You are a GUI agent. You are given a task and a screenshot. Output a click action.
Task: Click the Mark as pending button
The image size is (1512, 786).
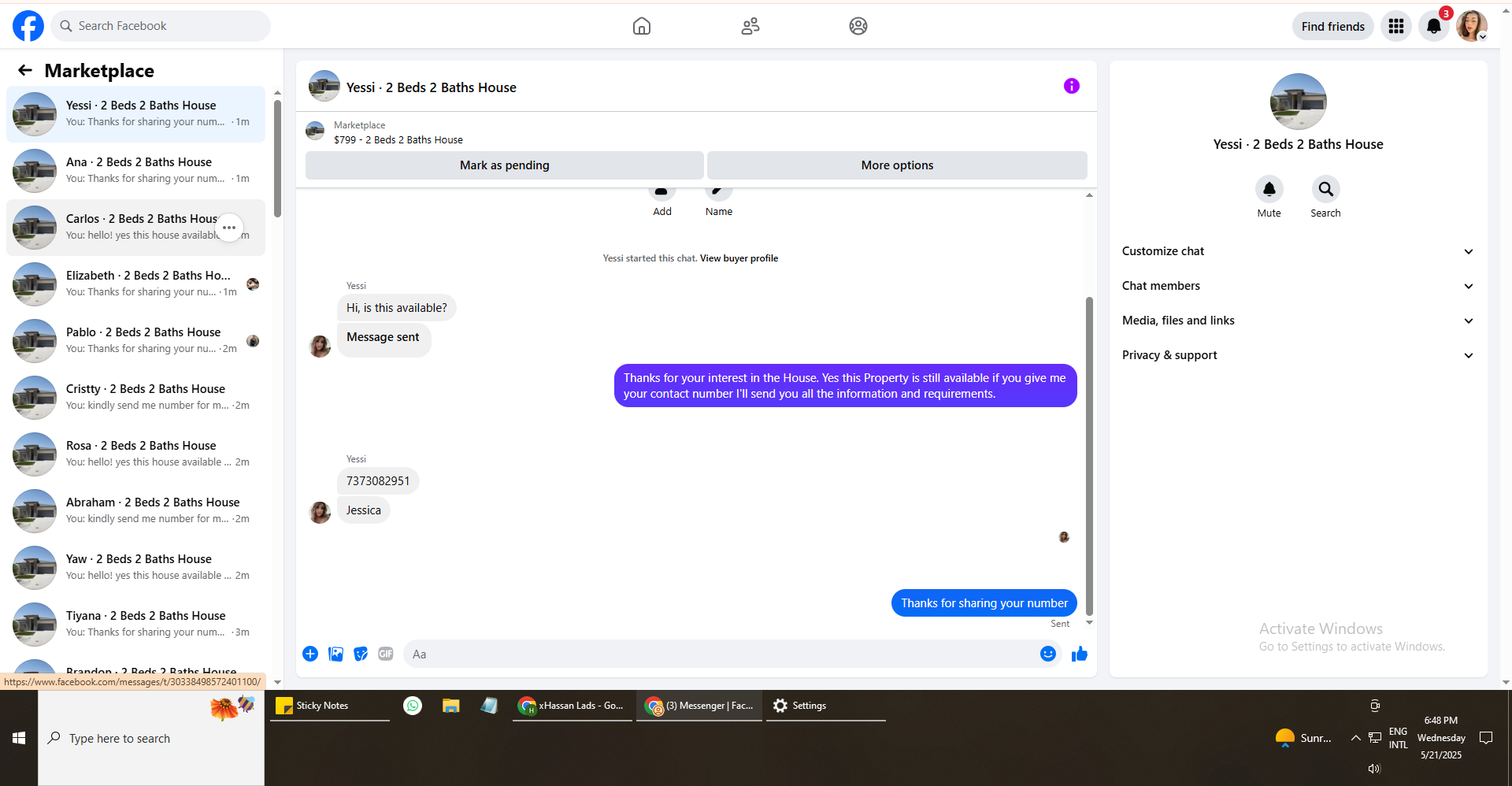pyautogui.click(x=505, y=165)
